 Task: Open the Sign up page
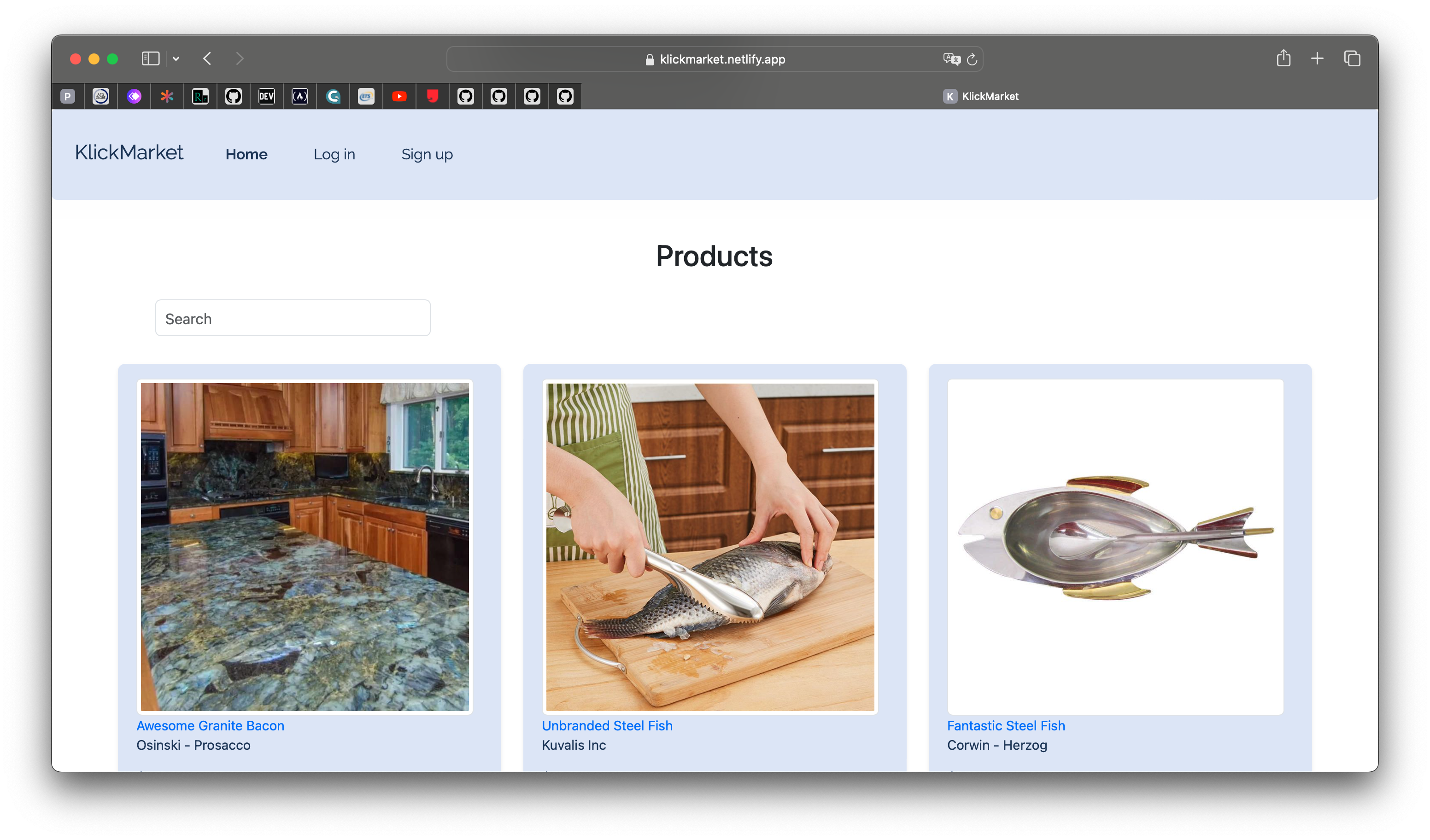[427, 154]
